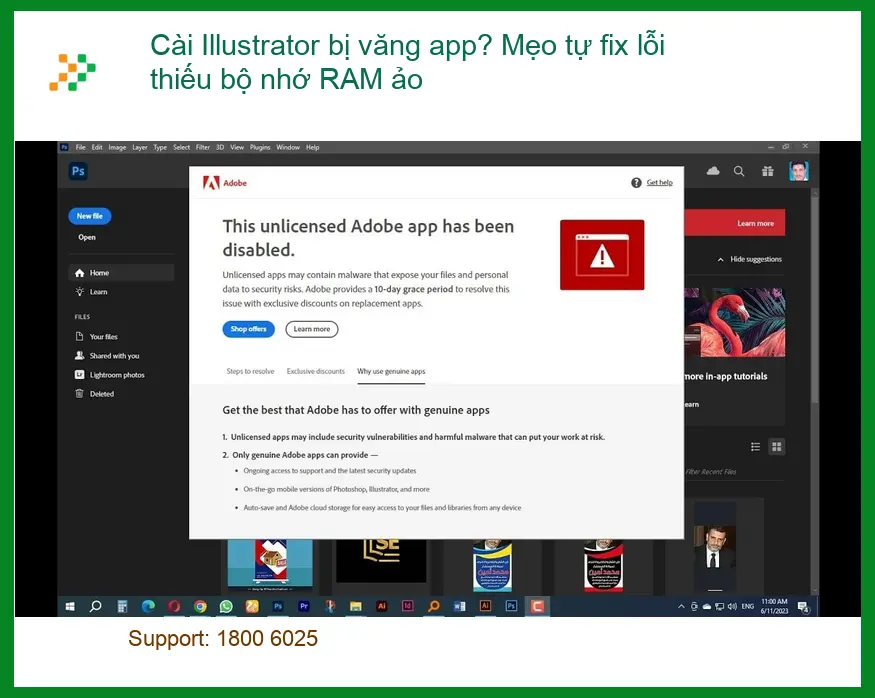Expand hidden system tray icons chevron
875x698 pixels.
coord(681,606)
